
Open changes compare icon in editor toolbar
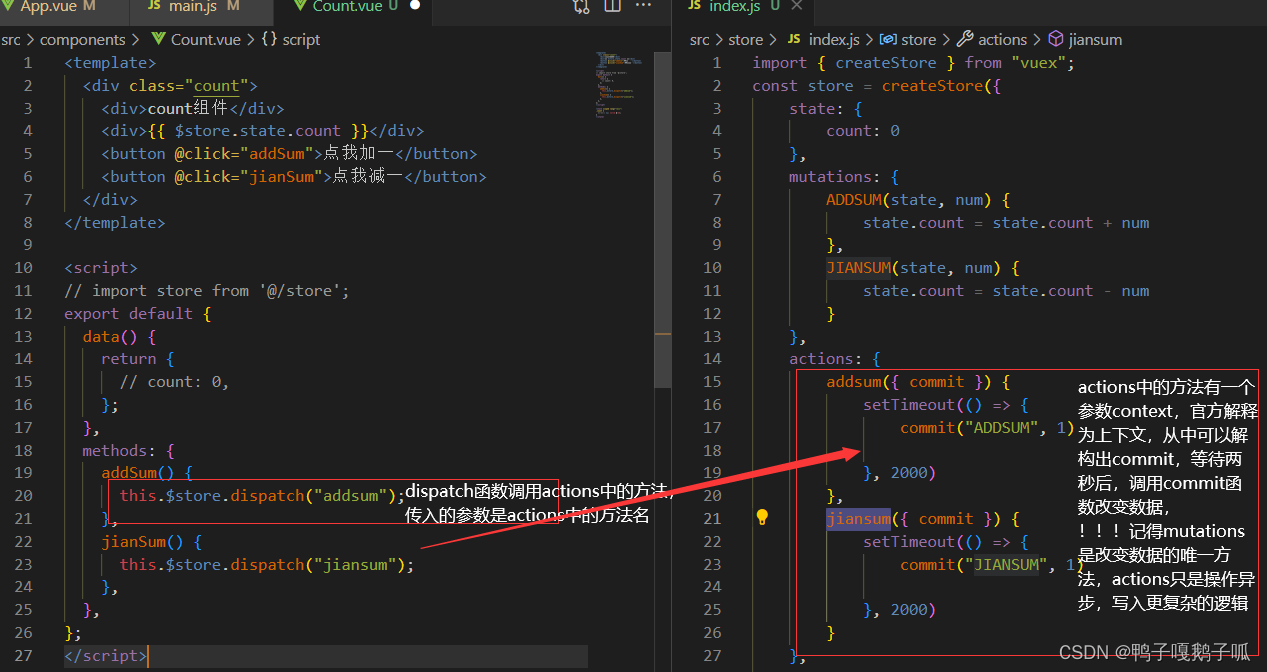click(x=581, y=6)
